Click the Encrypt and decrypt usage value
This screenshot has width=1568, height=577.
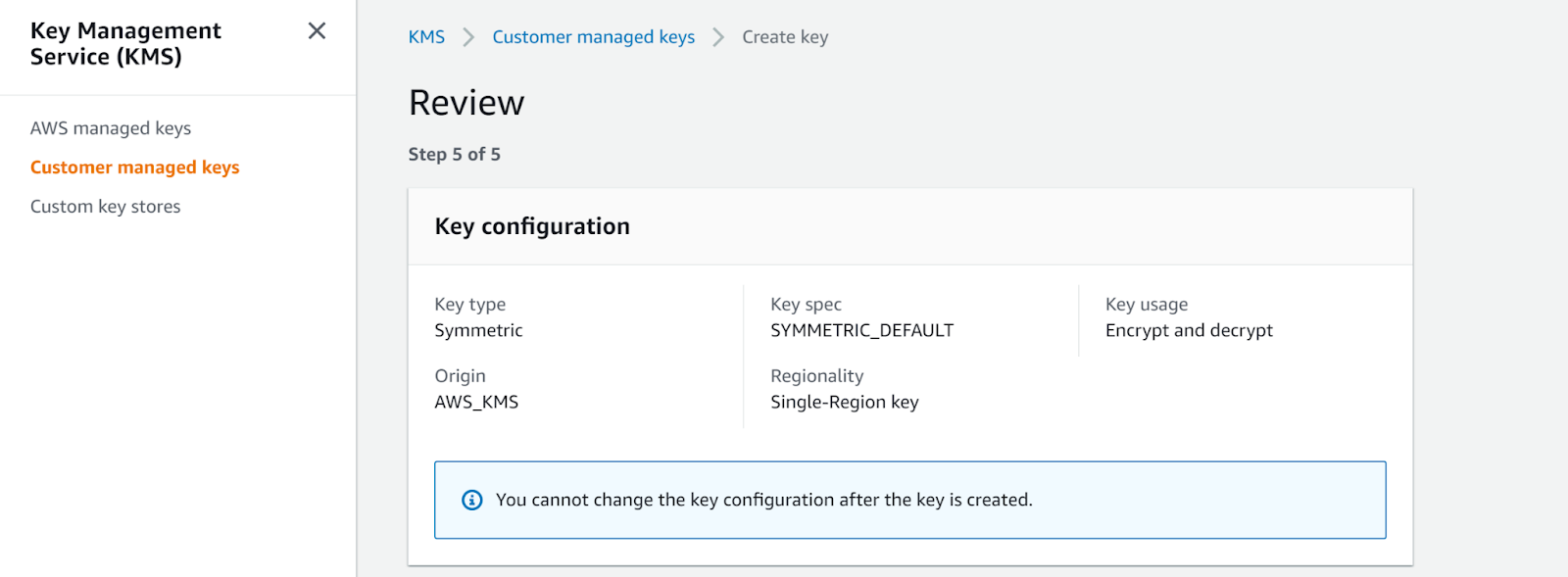tap(1189, 331)
